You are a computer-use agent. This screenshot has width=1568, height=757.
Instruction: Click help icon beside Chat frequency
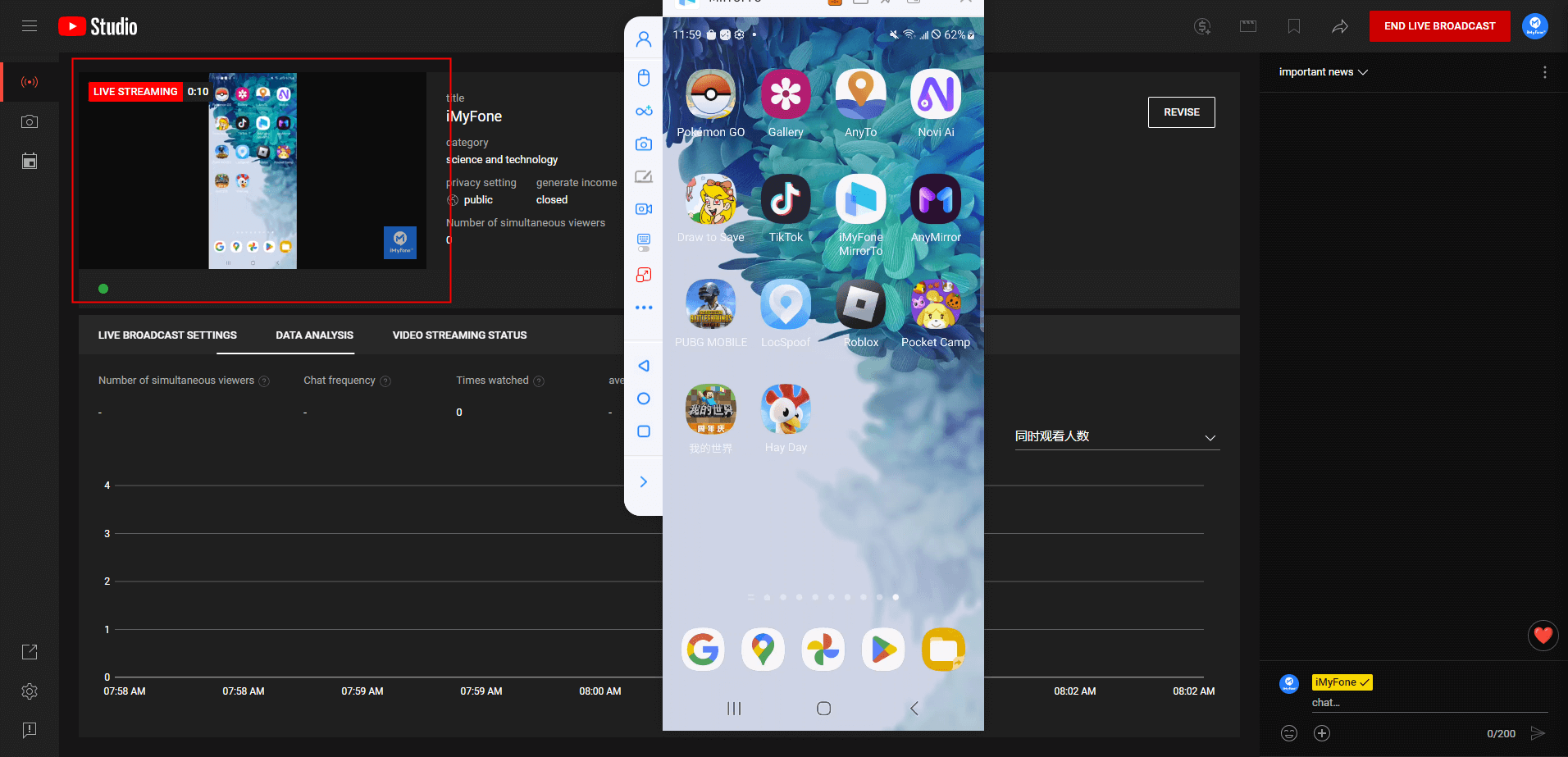point(385,381)
